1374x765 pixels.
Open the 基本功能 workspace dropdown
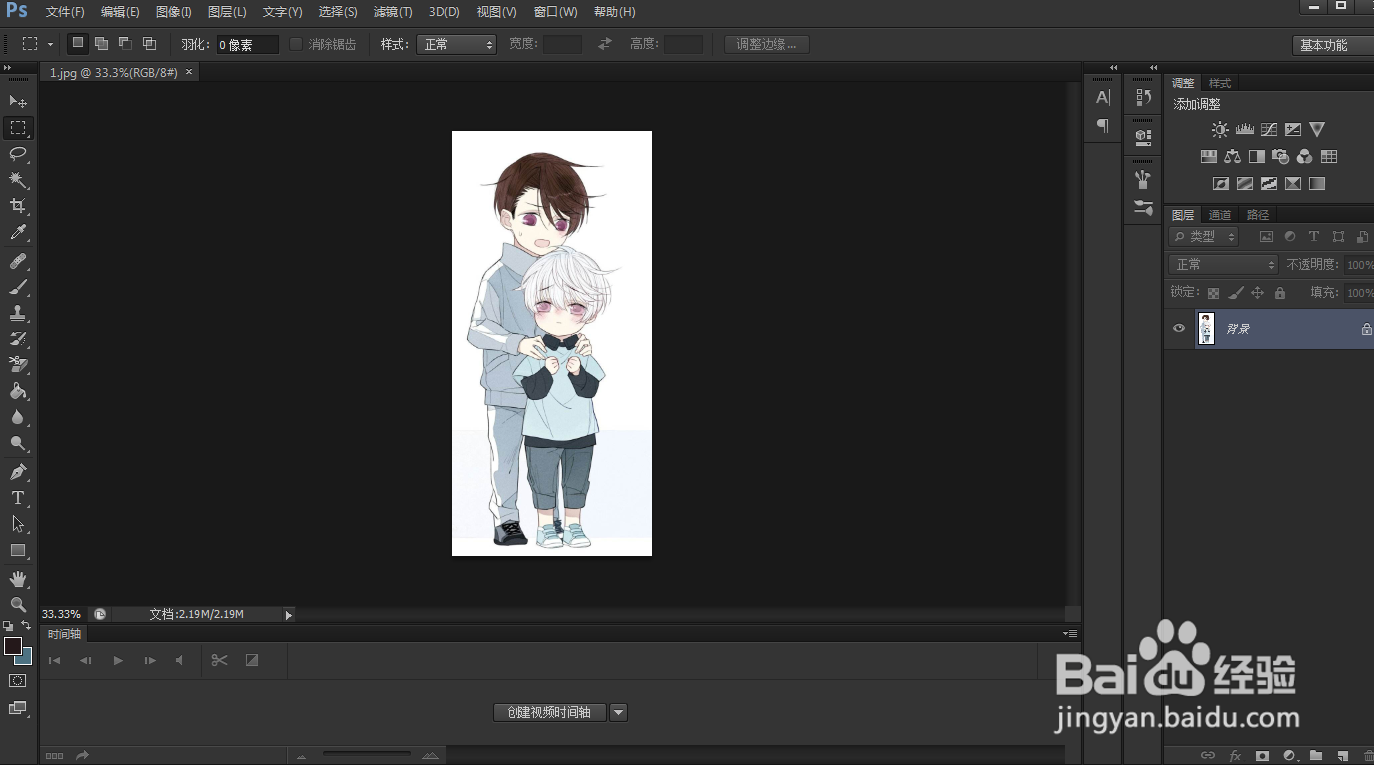tap(1333, 45)
